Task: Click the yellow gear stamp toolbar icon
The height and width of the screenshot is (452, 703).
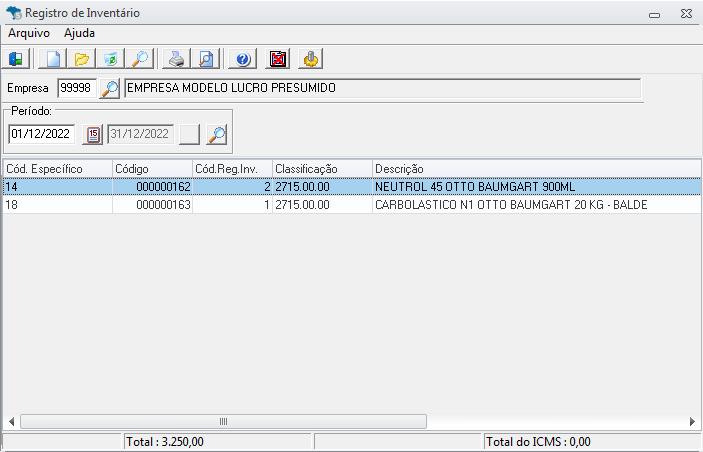Action: pyautogui.click(x=311, y=59)
